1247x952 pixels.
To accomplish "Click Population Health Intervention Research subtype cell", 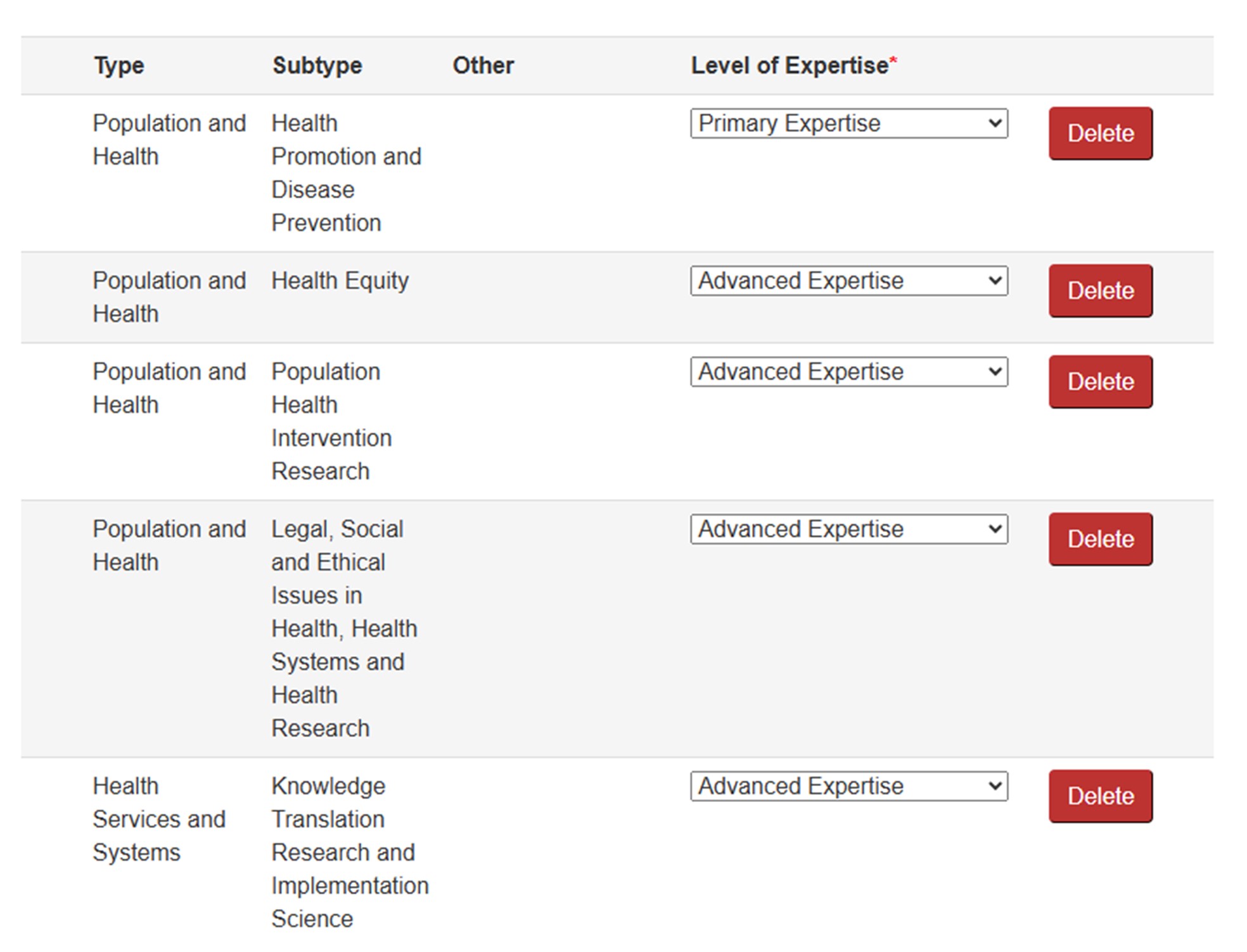I will pos(331,421).
